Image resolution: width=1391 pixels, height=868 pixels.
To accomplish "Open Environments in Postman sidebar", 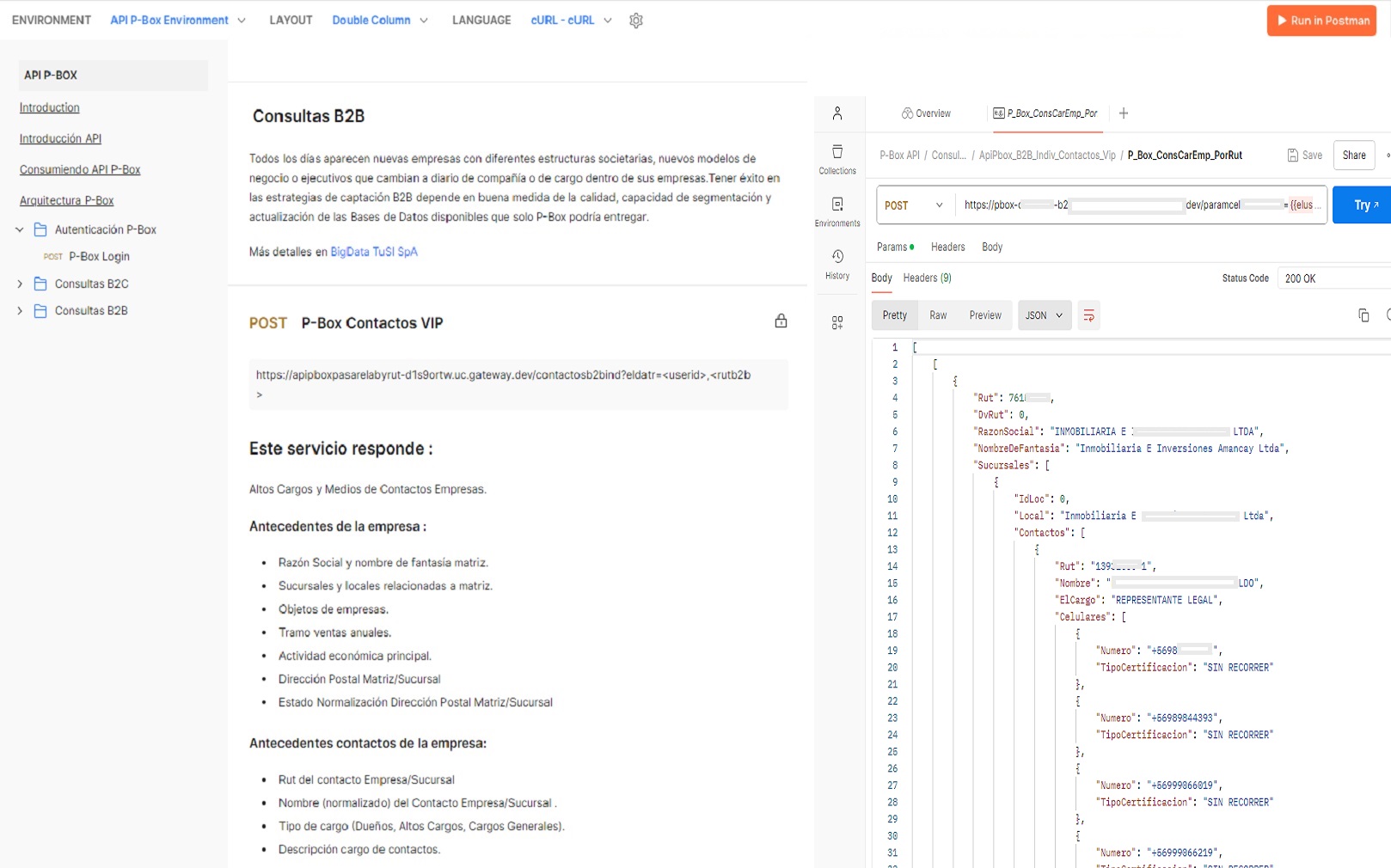I will 837,212.
